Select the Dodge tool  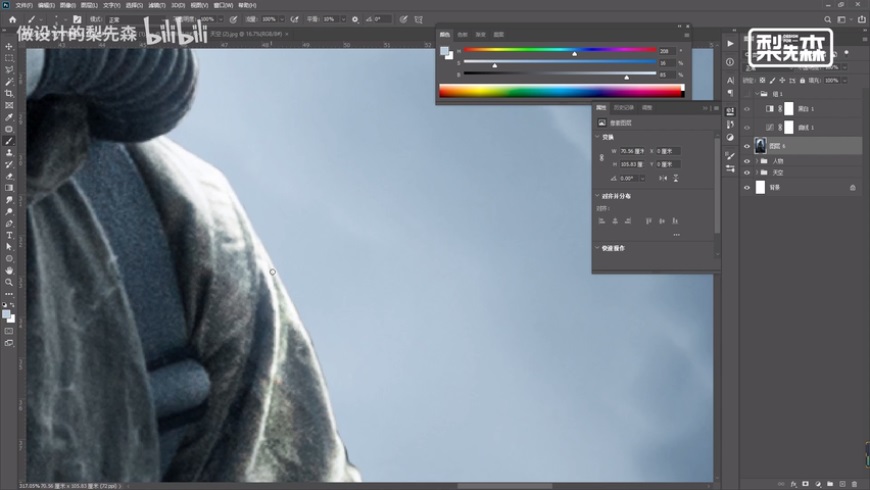(9, 211)
